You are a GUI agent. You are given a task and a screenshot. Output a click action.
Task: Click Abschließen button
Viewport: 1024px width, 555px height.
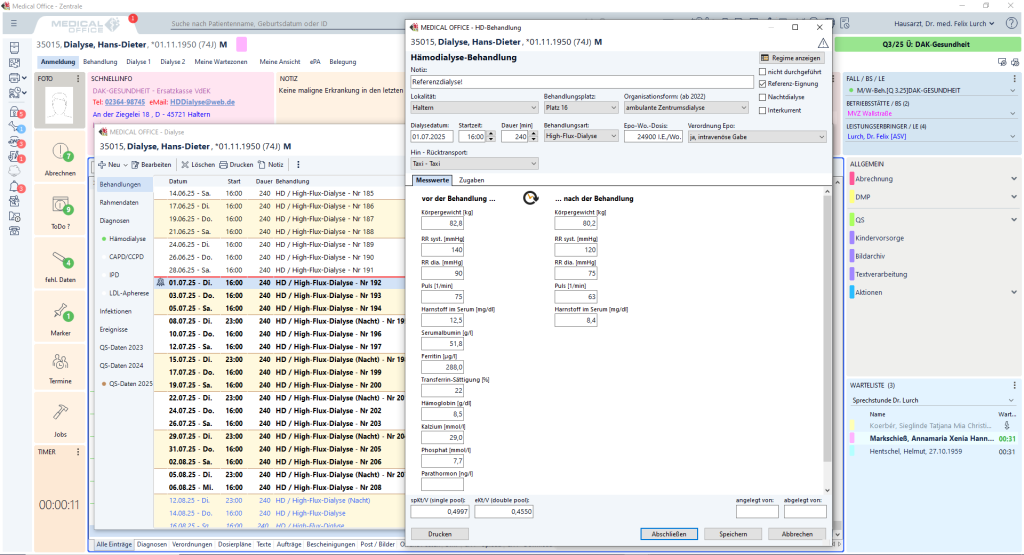[669, 534]
